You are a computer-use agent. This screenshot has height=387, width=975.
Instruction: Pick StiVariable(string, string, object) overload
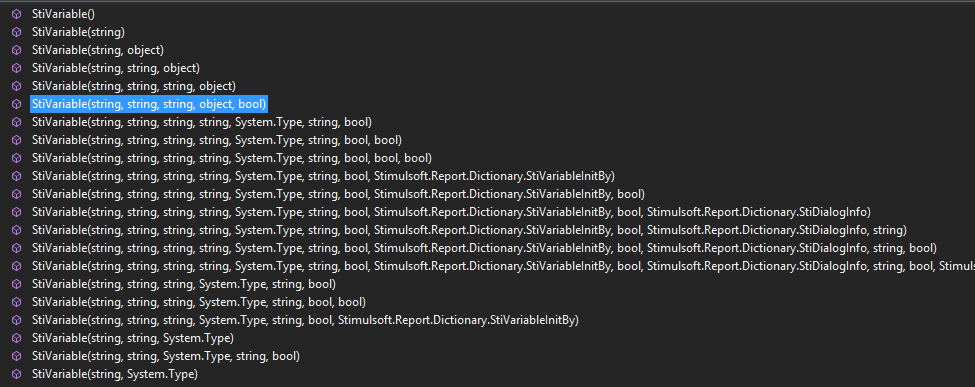pyautogui.click(x=116, y=67)
